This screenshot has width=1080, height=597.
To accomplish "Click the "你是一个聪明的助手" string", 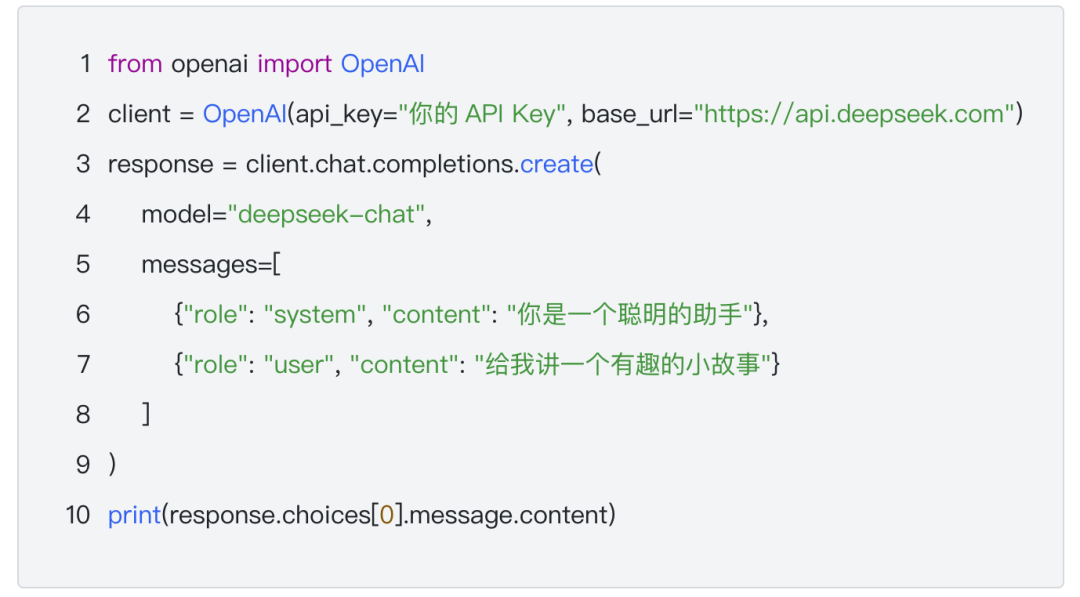I will [x=631, y=314].
